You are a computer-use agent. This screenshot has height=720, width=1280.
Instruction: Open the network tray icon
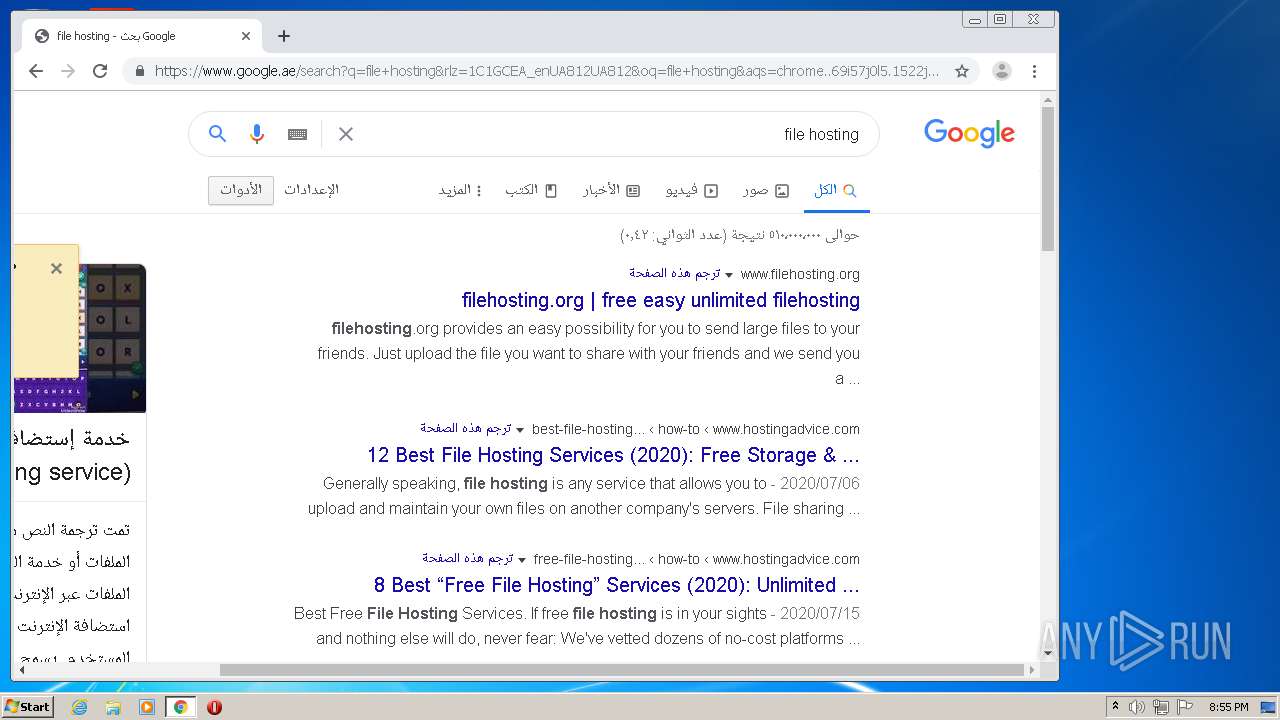1161,707
